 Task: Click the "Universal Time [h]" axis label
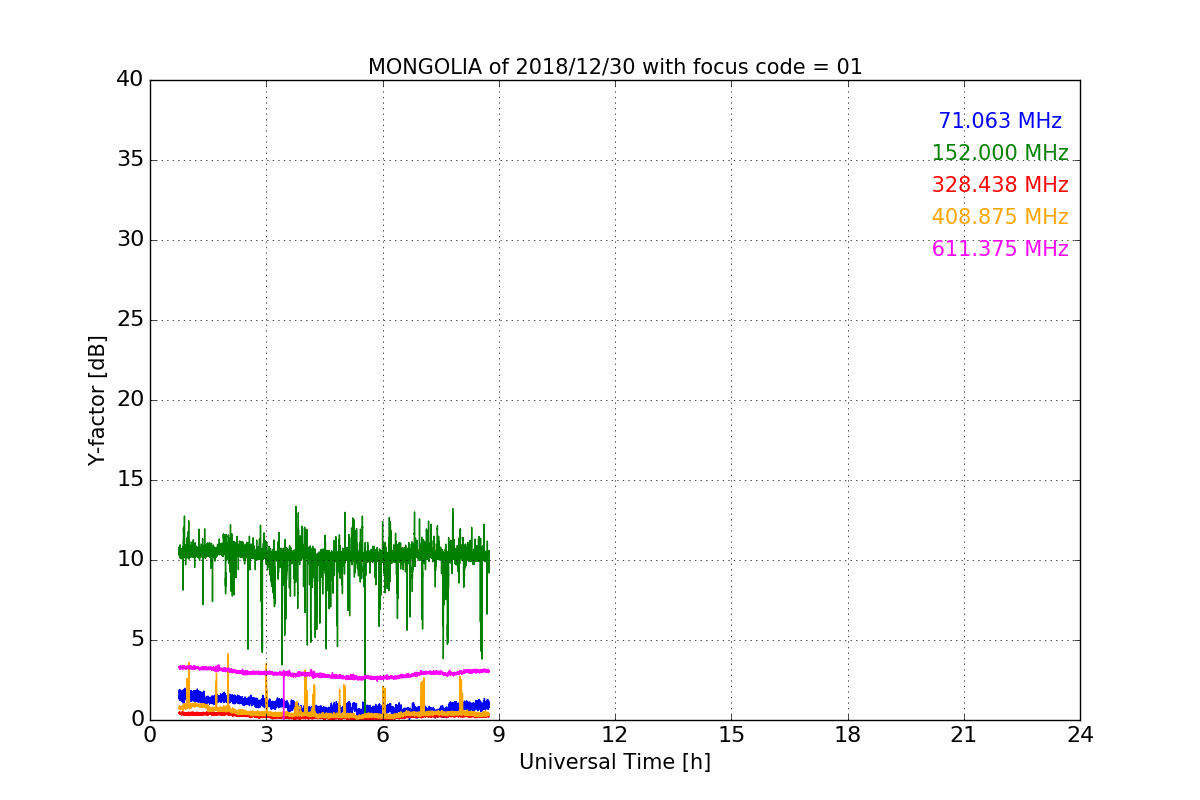[615, 762]
